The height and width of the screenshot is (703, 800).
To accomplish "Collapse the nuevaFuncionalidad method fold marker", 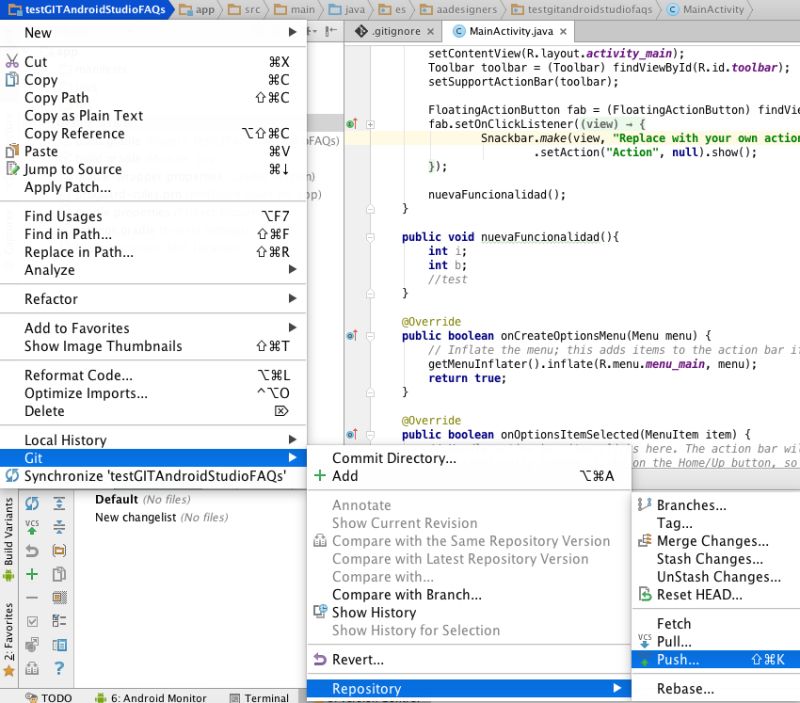I will pos(370,237).
